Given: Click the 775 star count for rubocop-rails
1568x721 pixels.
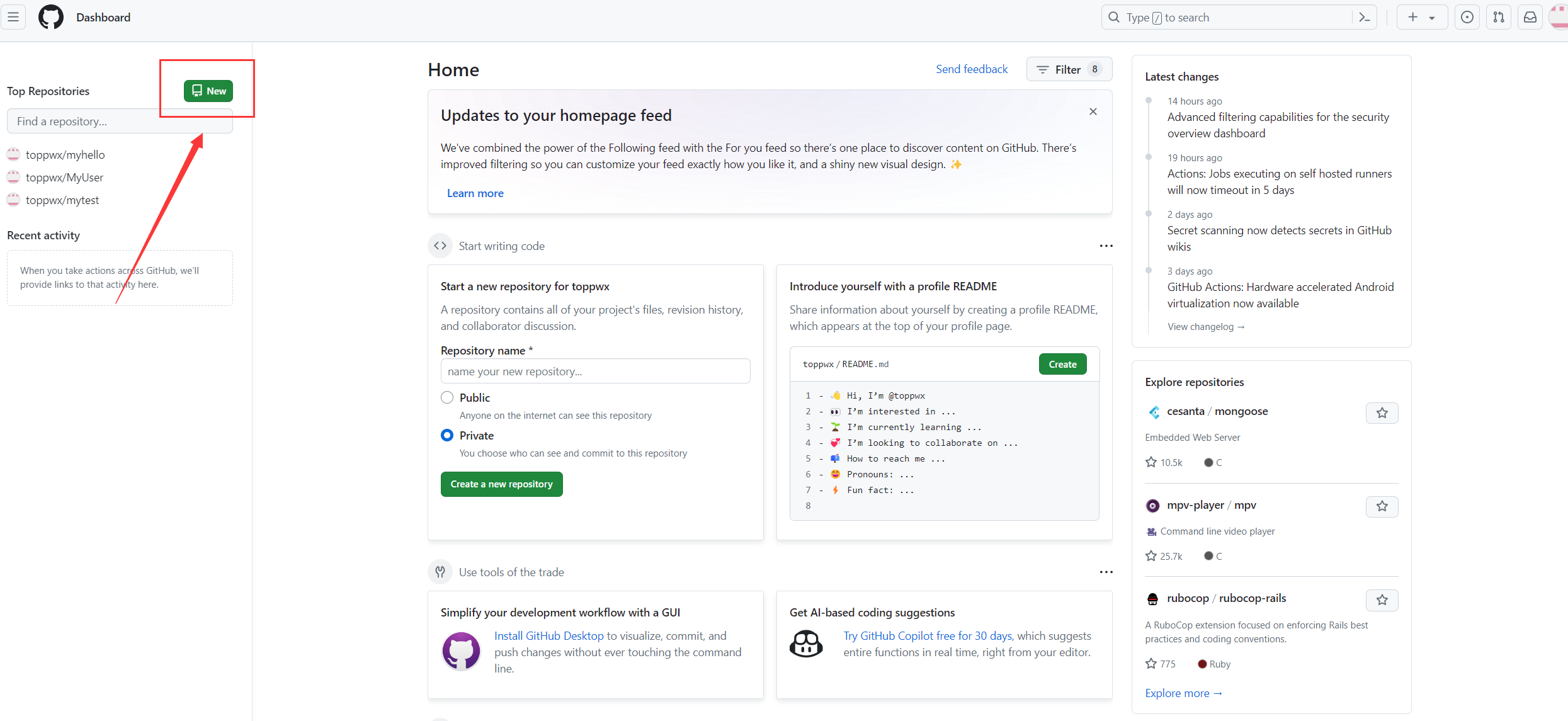Looking at the screenshot, I should (x=1161, y=664).
